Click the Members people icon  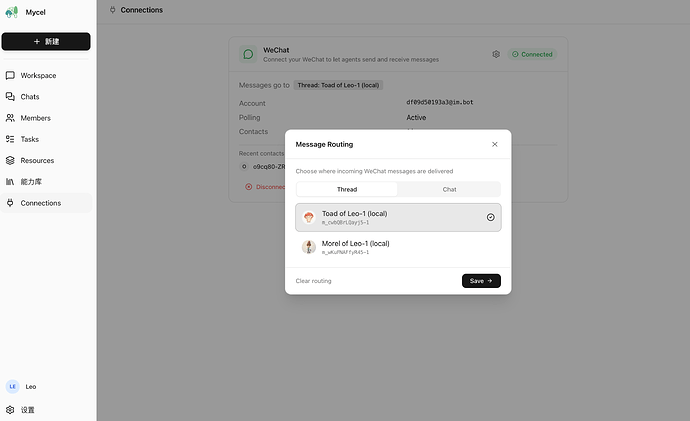click(10, 118)
